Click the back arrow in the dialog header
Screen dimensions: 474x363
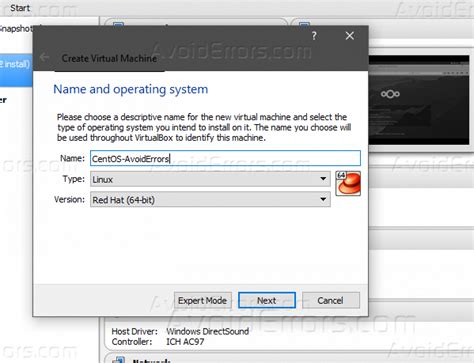pyautogui.click(x=45, y=57)
